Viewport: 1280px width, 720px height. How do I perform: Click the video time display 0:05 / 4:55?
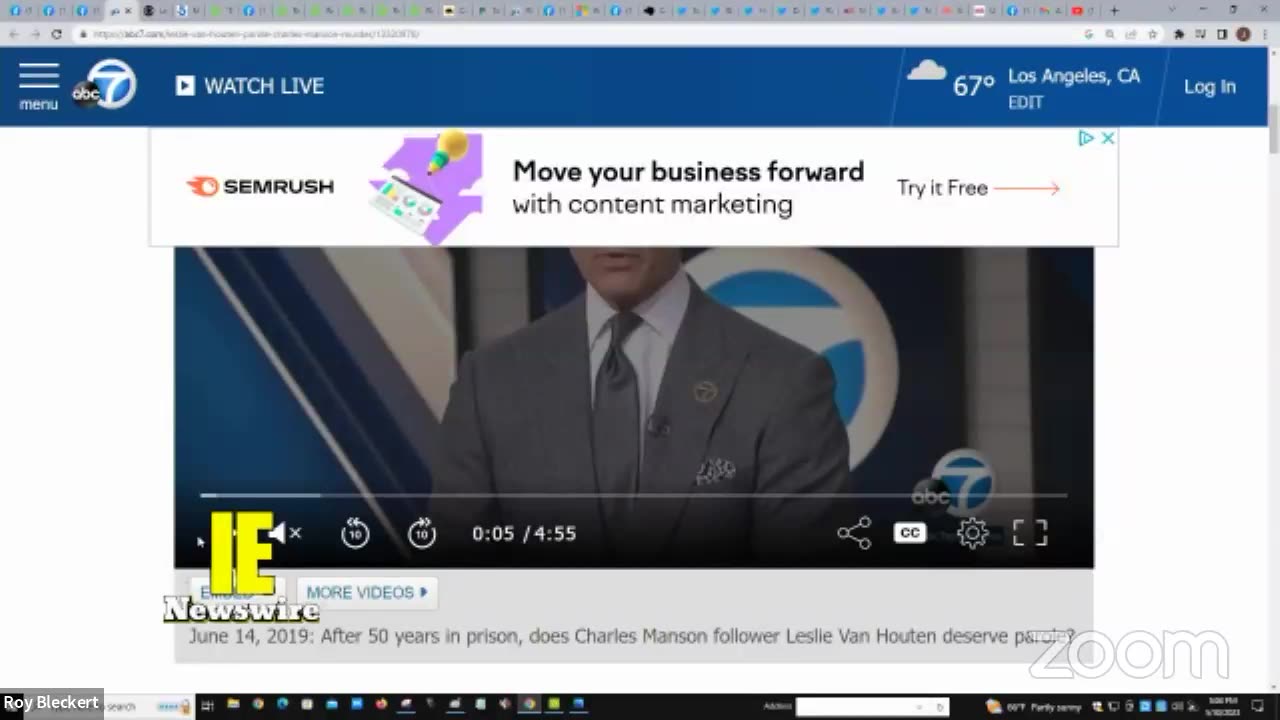[524, 533]
